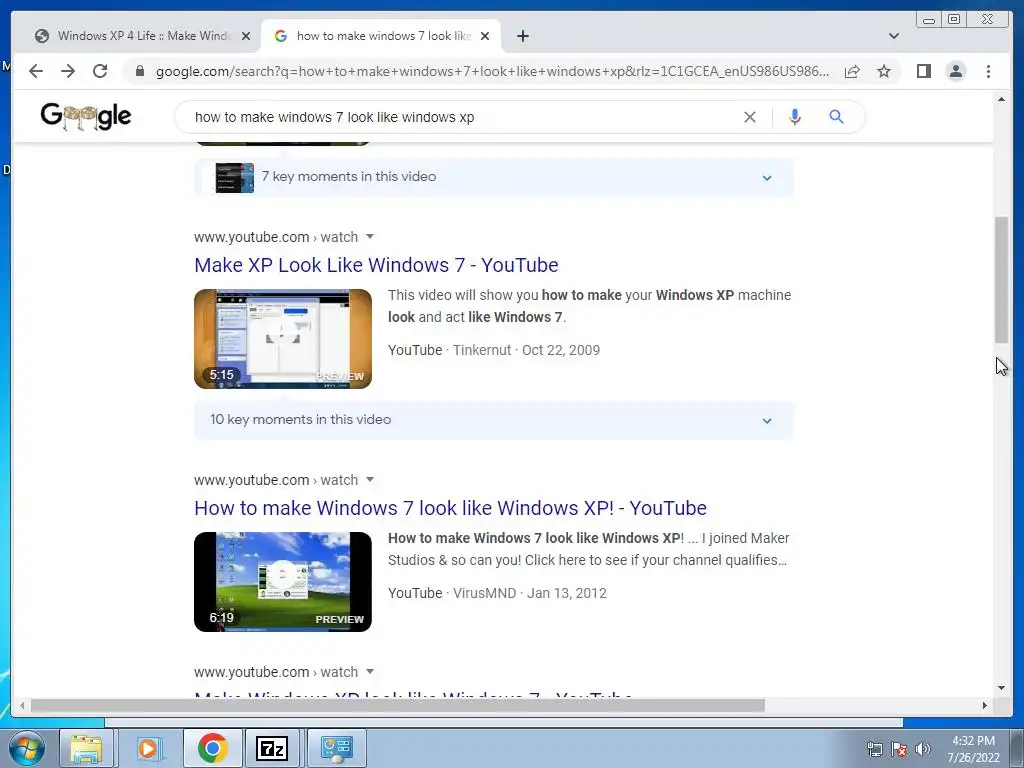The image size is (1024, 768).
Task: Clear the search box with the X
Action: (750, 117)
